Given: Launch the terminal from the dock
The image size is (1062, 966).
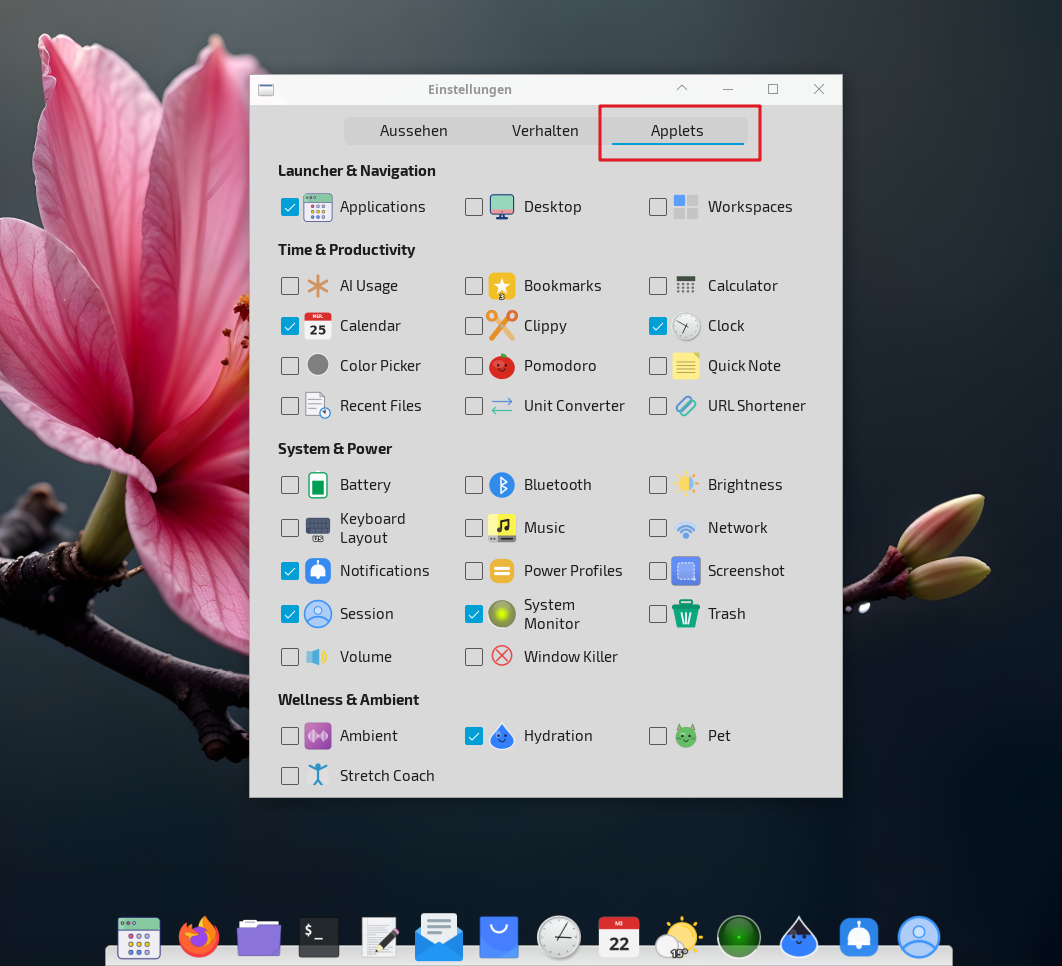Looking at the screenshot, I should (319, 937).
